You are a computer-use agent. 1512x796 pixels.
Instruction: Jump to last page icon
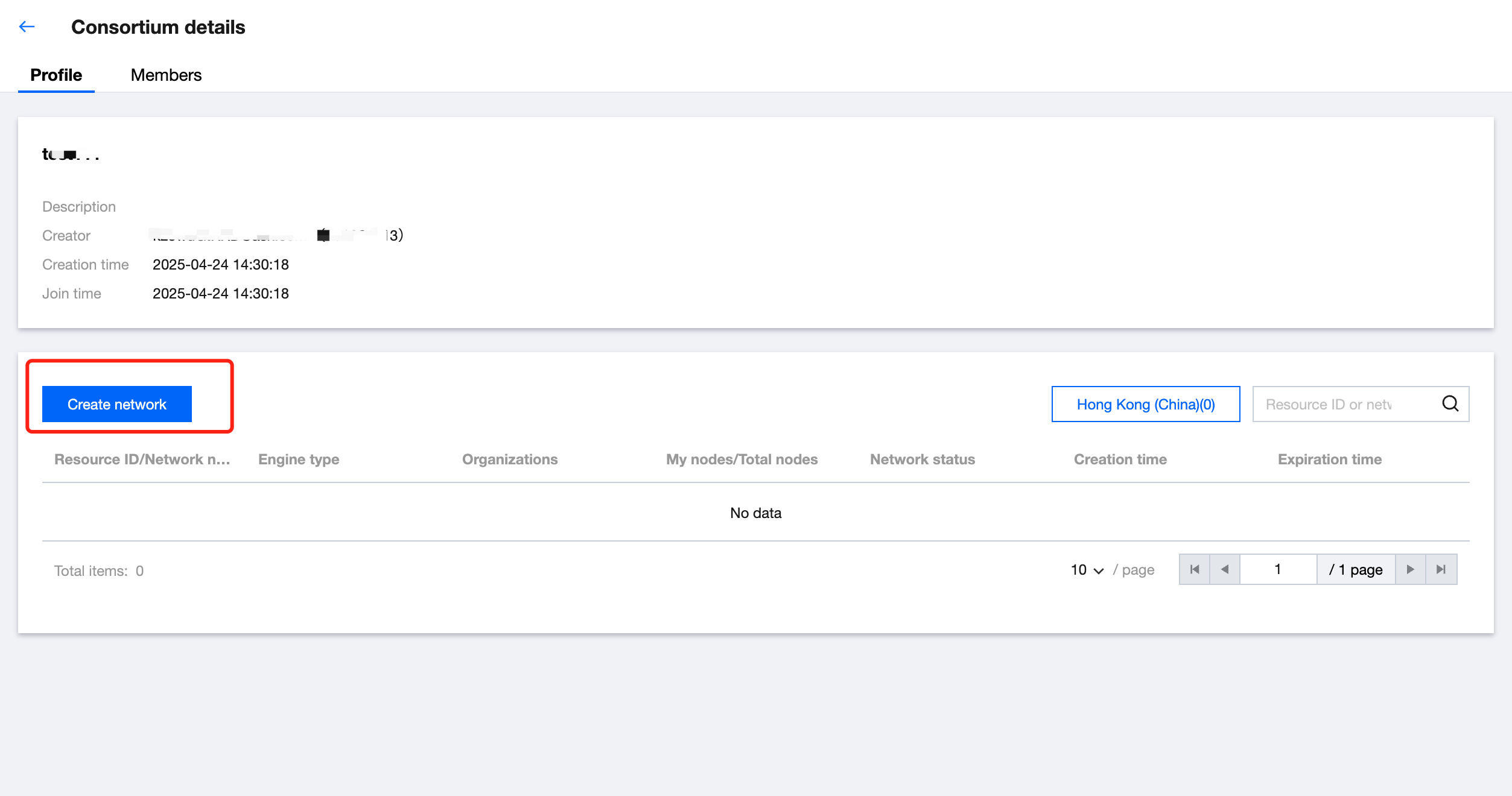coord(1441,569)
